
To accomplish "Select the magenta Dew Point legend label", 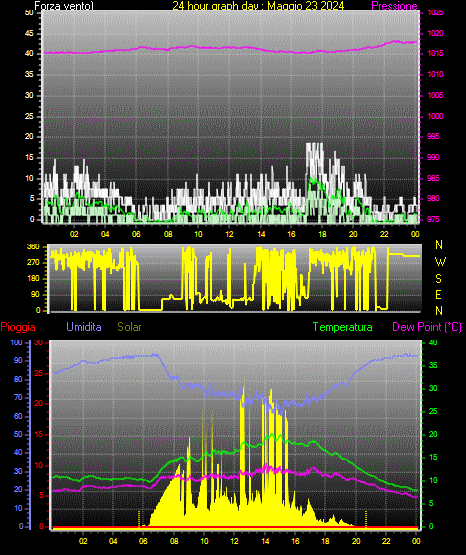I will tap(427, 327).
